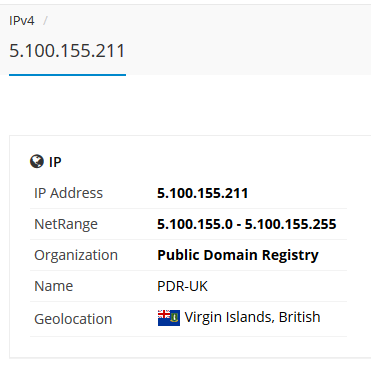Click the Geolocation row label

point(73,319)
